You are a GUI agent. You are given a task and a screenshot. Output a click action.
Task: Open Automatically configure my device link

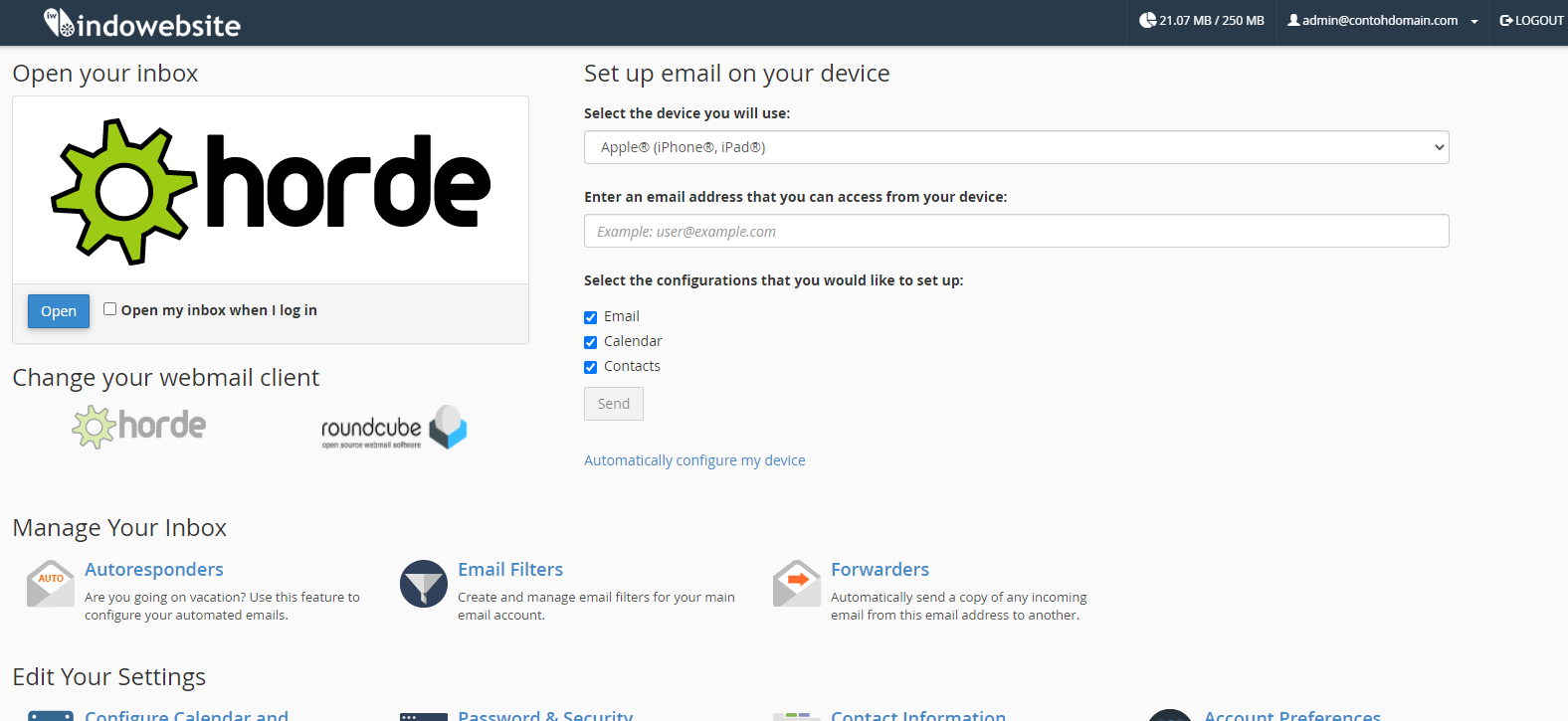pos(694,460)
